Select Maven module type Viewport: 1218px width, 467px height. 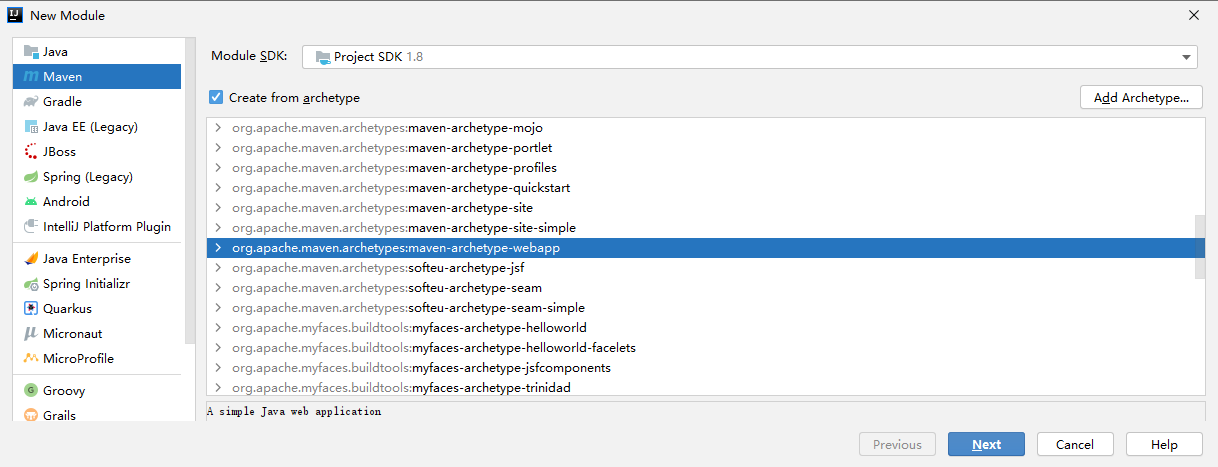pyautogui.click(x=97, y=77)
